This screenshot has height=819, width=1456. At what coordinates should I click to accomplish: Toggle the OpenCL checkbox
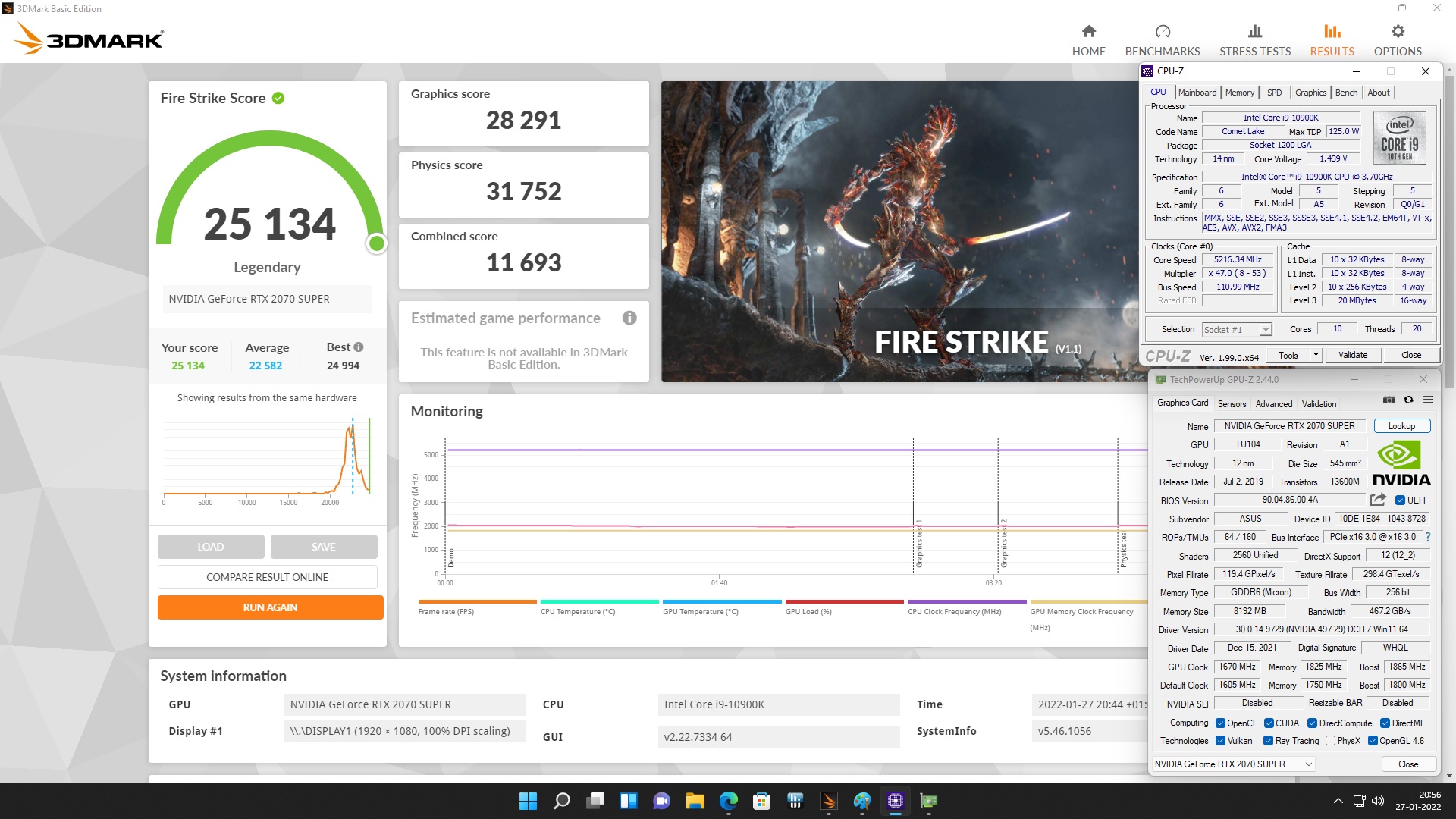(x=1220, y=723)
